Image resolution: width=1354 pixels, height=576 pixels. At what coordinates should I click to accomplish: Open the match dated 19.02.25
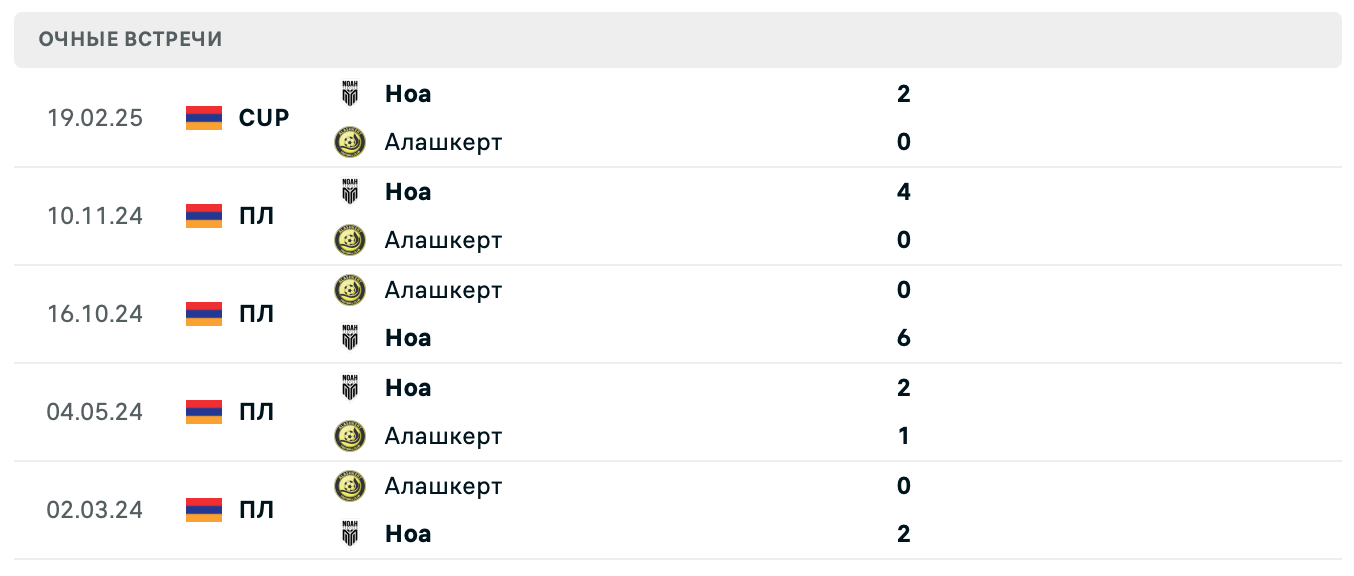(96, 117)
